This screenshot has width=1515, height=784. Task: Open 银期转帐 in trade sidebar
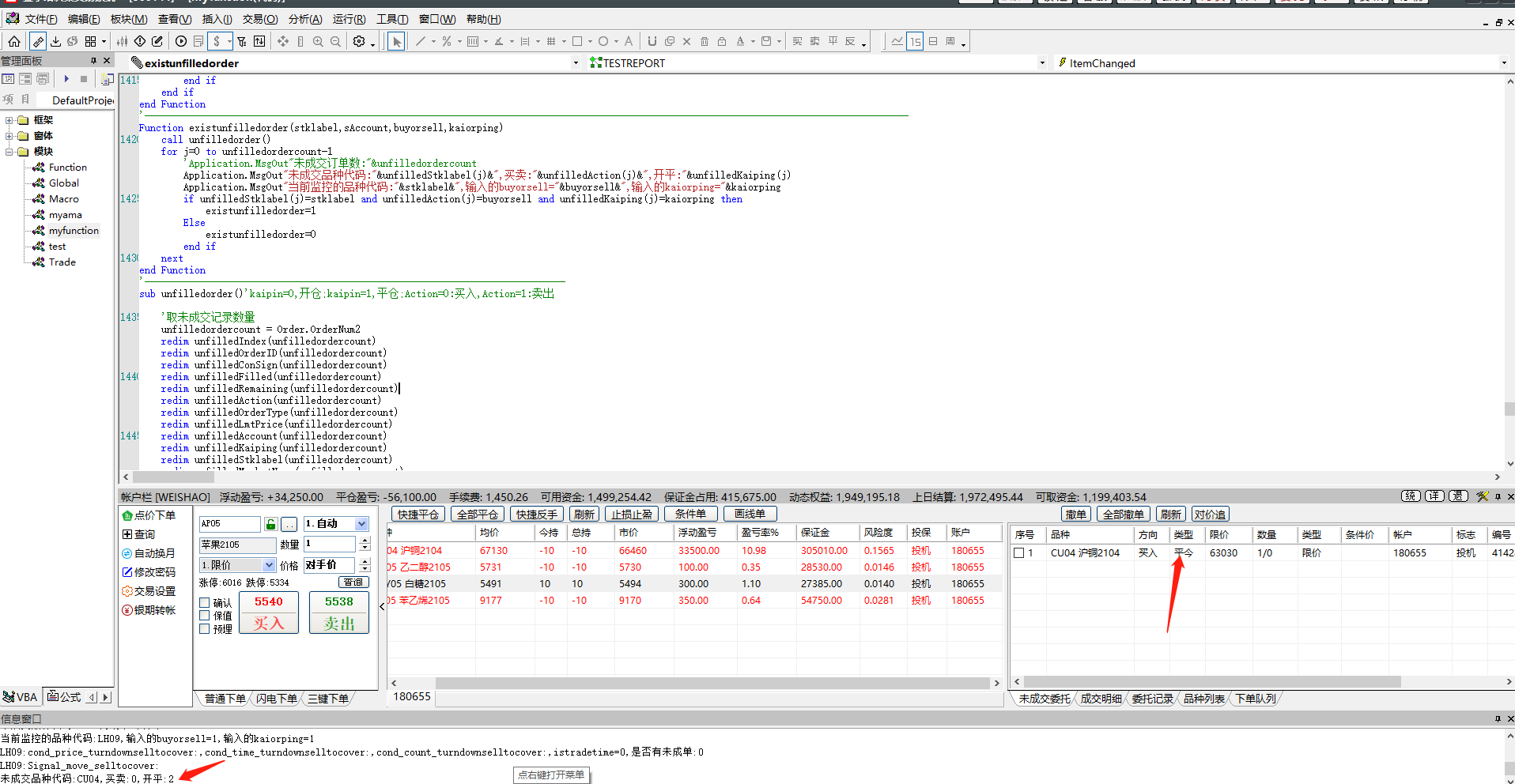pos(149,610)
